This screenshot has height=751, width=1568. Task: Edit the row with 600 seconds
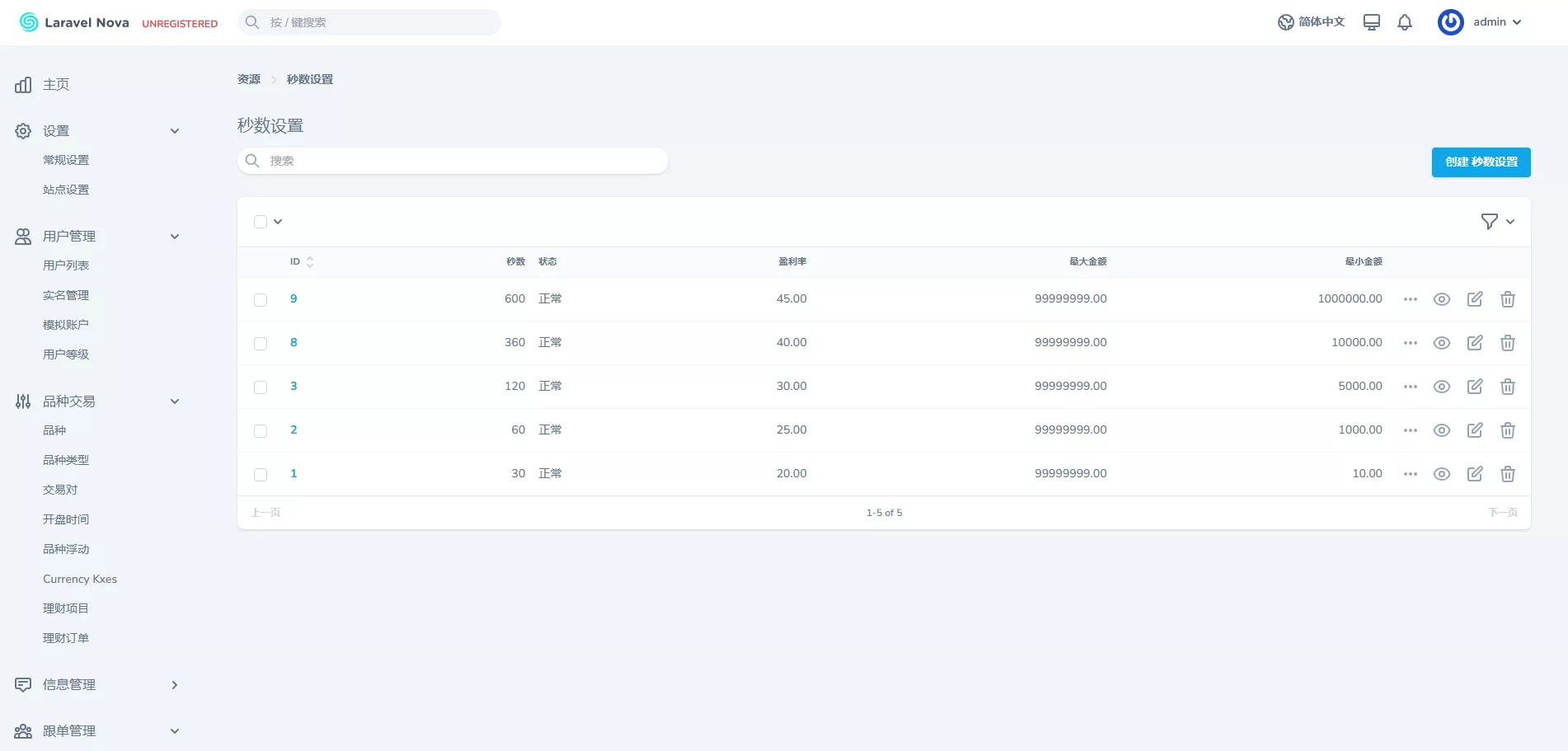coord(1474,299)
